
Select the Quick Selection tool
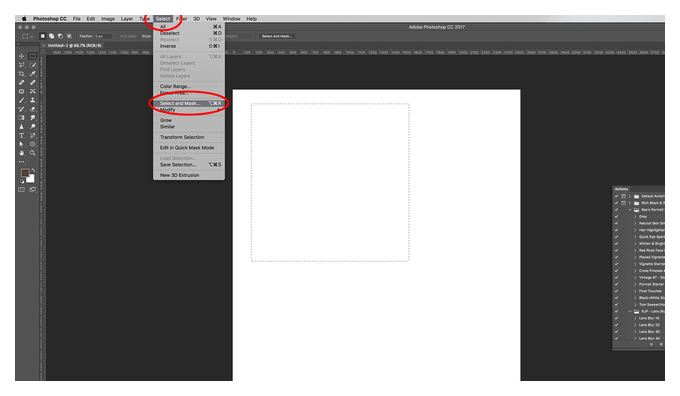pos(33,65)
